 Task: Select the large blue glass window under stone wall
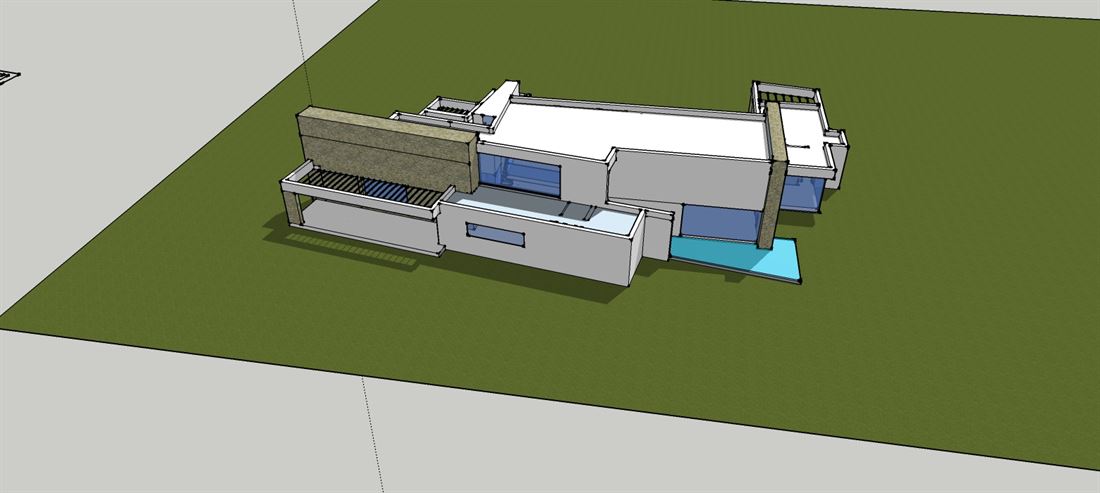click(520, 174)
